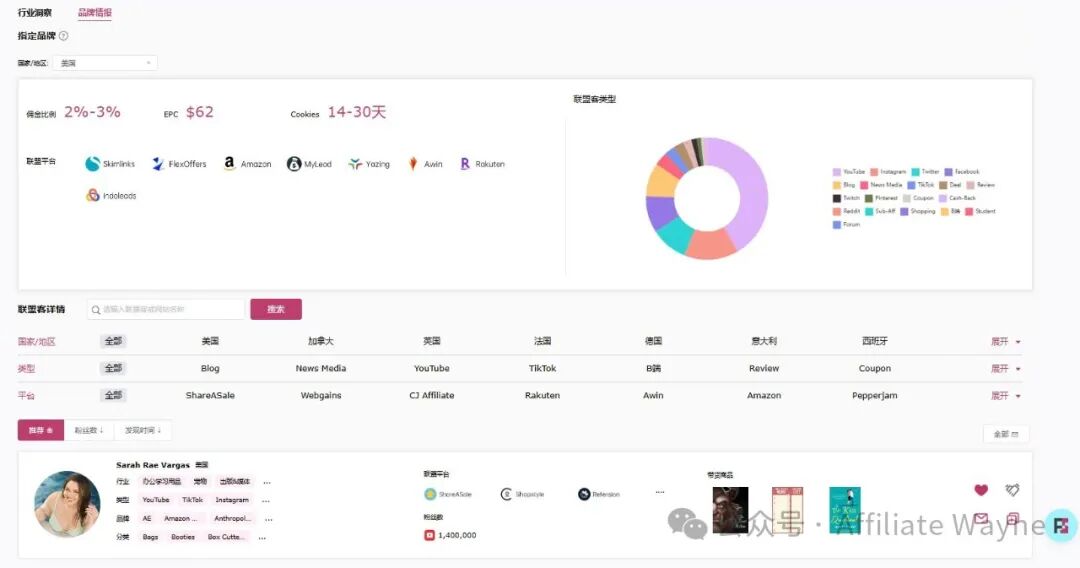Filter by News Media in the 类型 row
The height and width of the screenshot is (568, 1080).
point(321,368)
